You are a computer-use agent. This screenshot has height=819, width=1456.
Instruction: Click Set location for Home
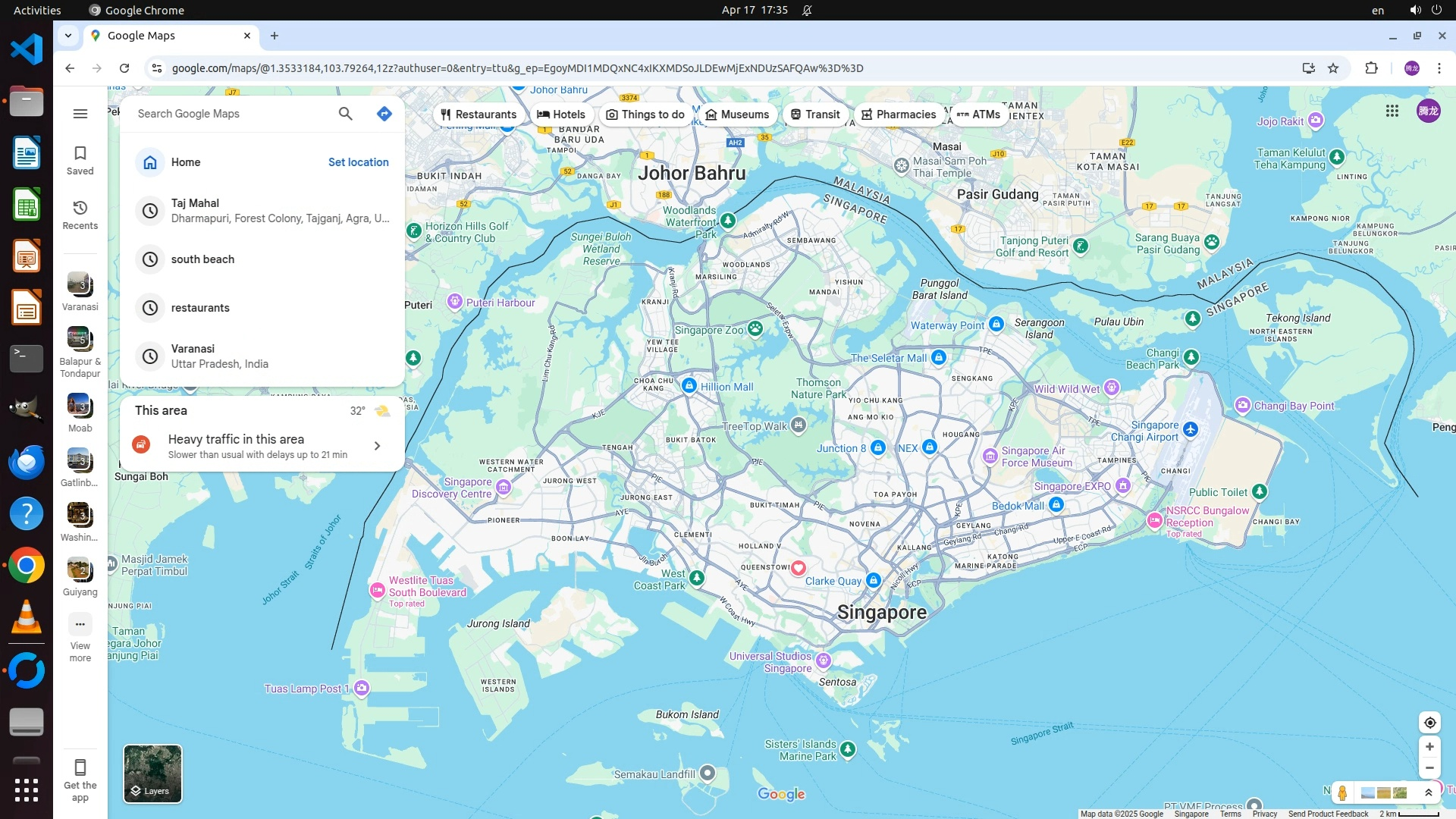click(x=358, y=162)
